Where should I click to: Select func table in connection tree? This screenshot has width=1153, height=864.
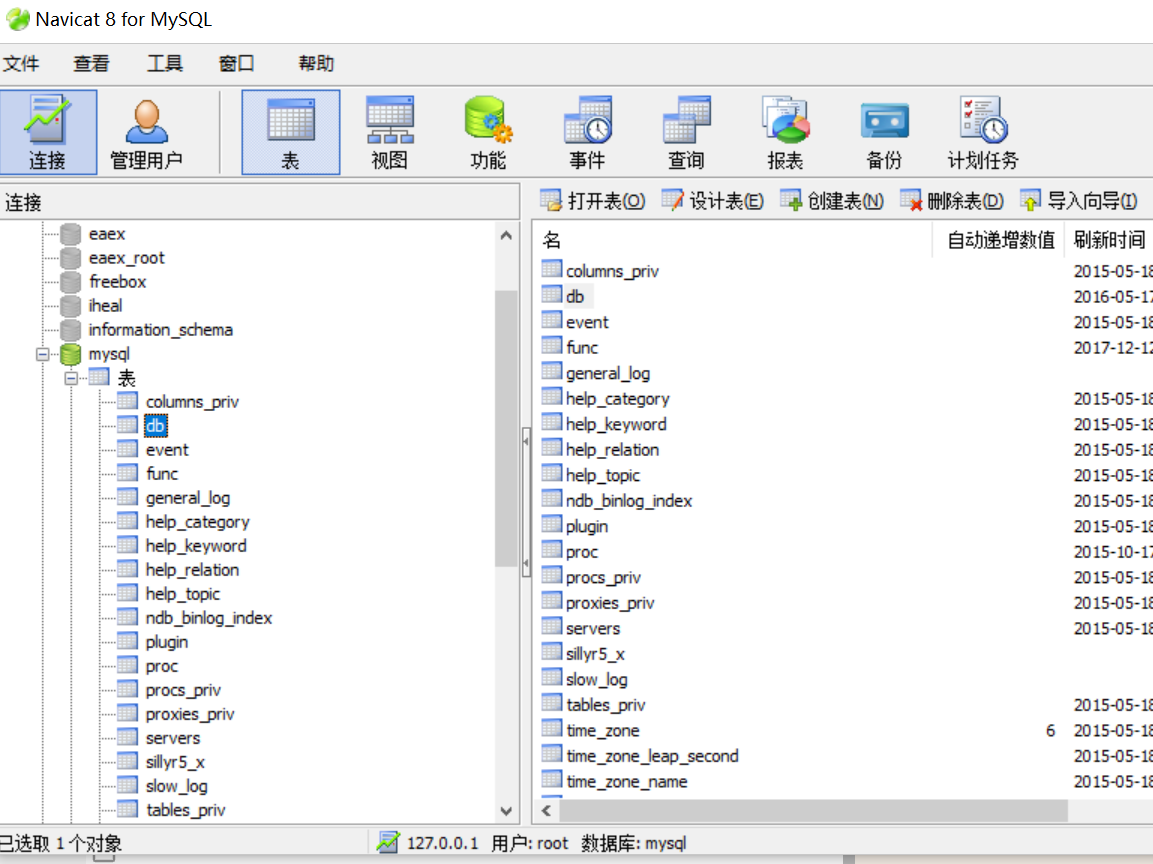[x=162, y=474]
